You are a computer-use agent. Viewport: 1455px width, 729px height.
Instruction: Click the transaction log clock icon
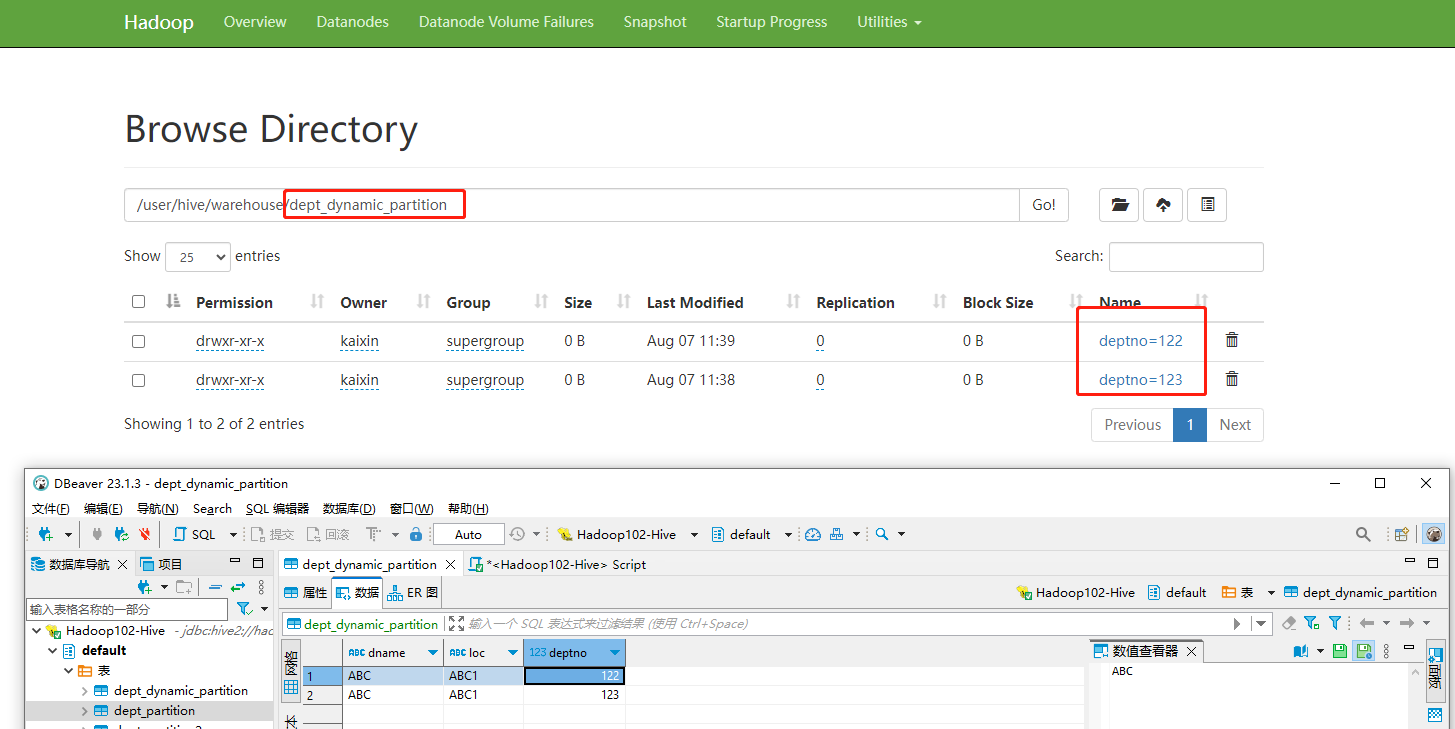(x=517, y=534)
